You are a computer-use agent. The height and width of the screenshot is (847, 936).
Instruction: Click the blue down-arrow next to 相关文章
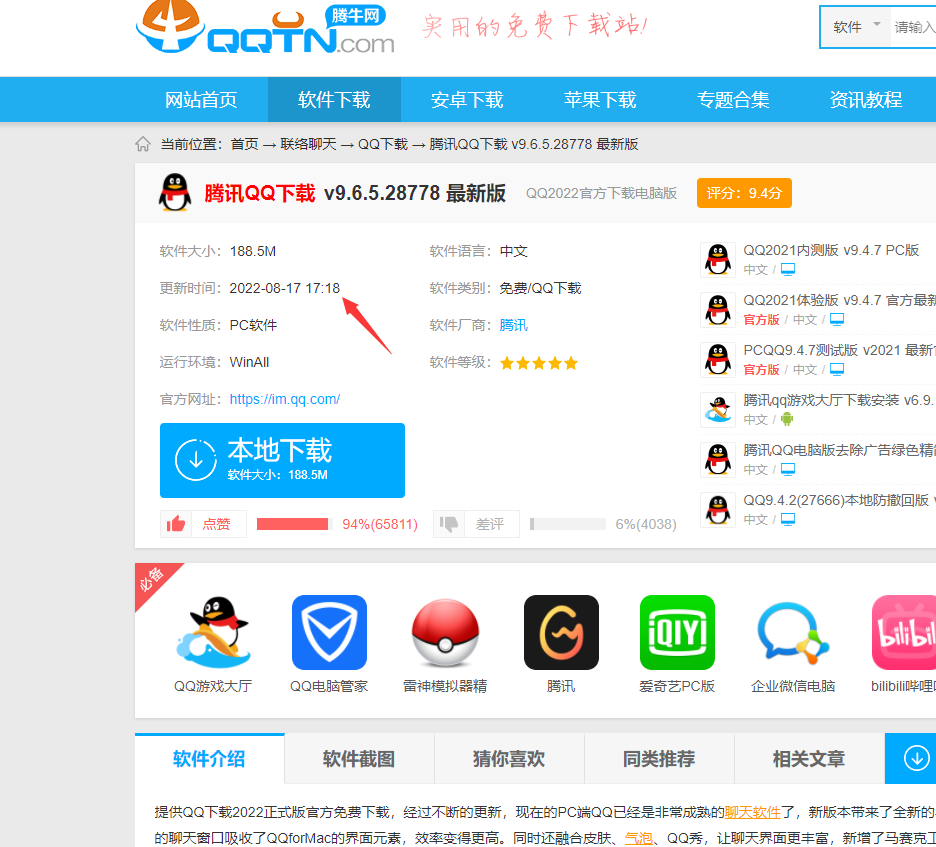[x=910, y=758]
